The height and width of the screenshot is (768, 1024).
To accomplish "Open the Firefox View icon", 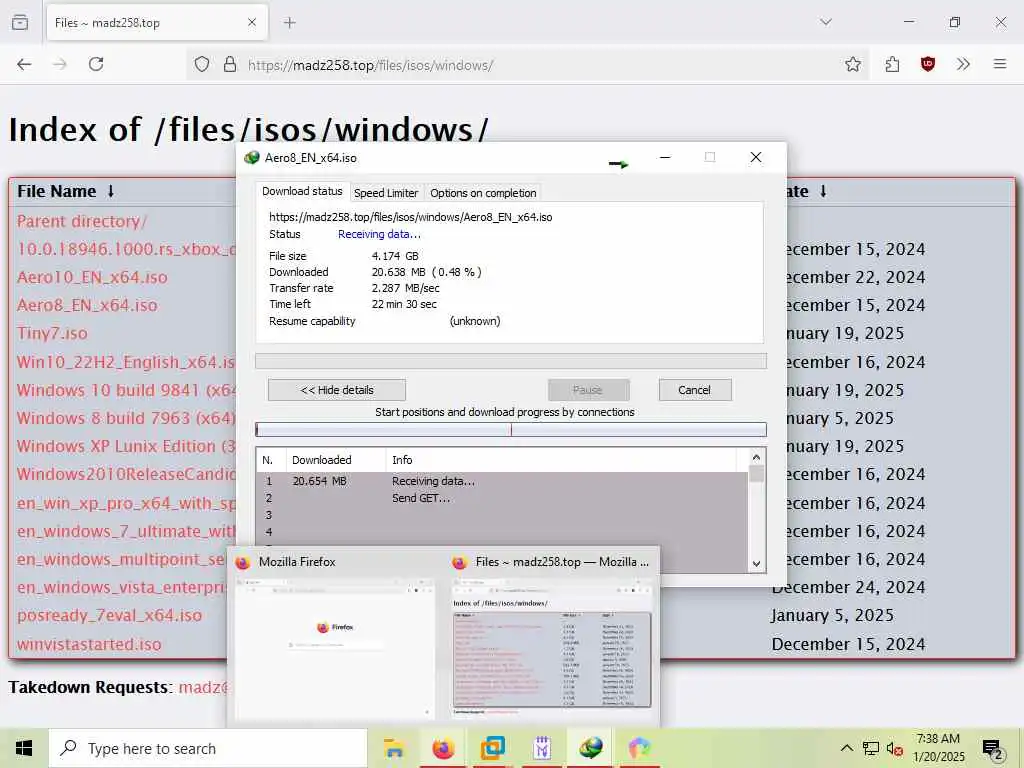I will (x=20, y=23).
